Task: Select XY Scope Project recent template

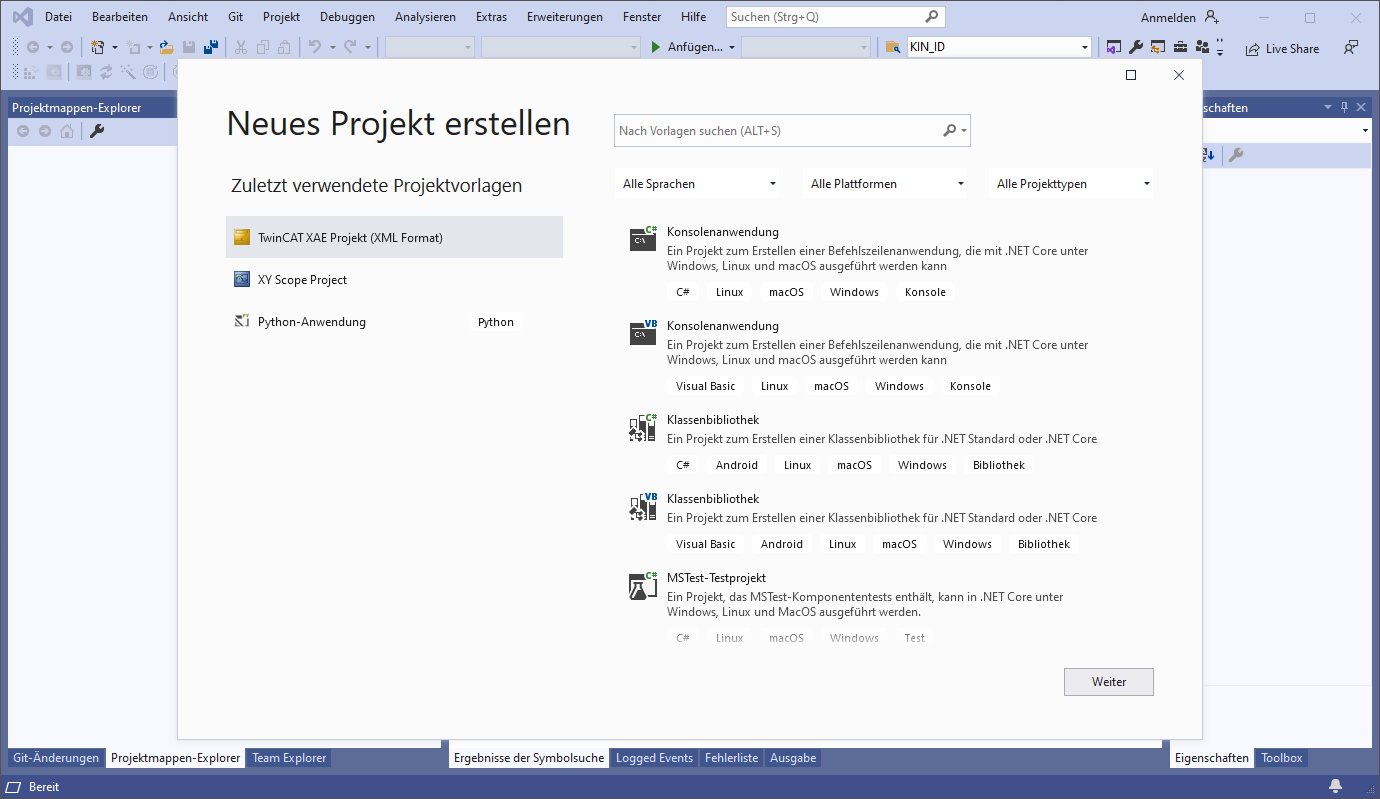Action: 394,279
